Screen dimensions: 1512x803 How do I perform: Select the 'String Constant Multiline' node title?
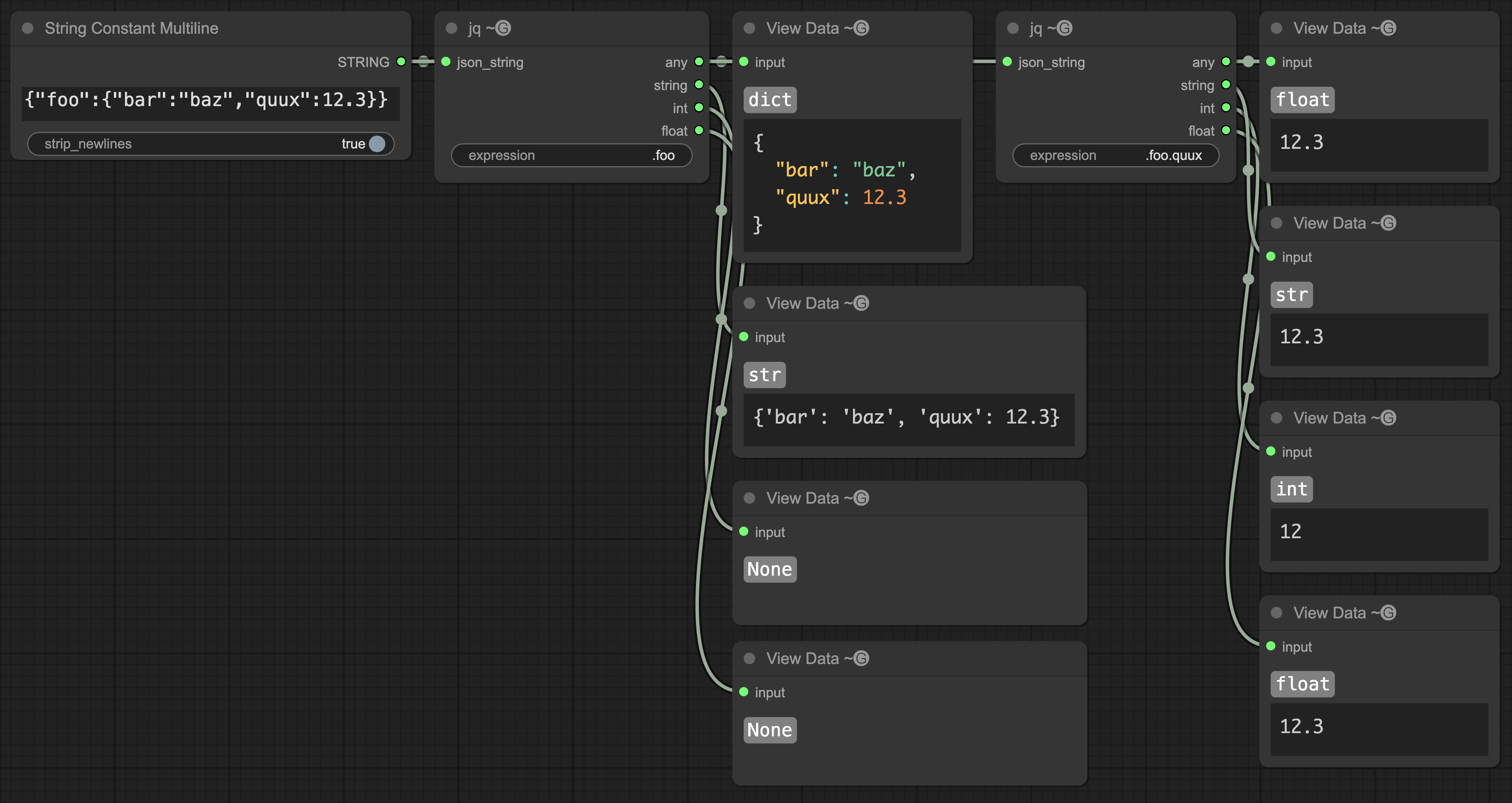132,28
